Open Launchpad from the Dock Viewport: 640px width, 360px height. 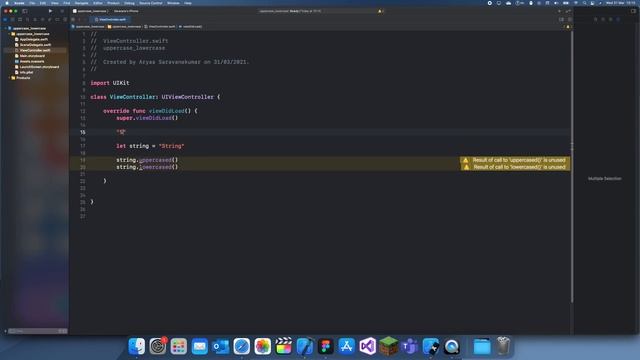[x=179, y=346]
